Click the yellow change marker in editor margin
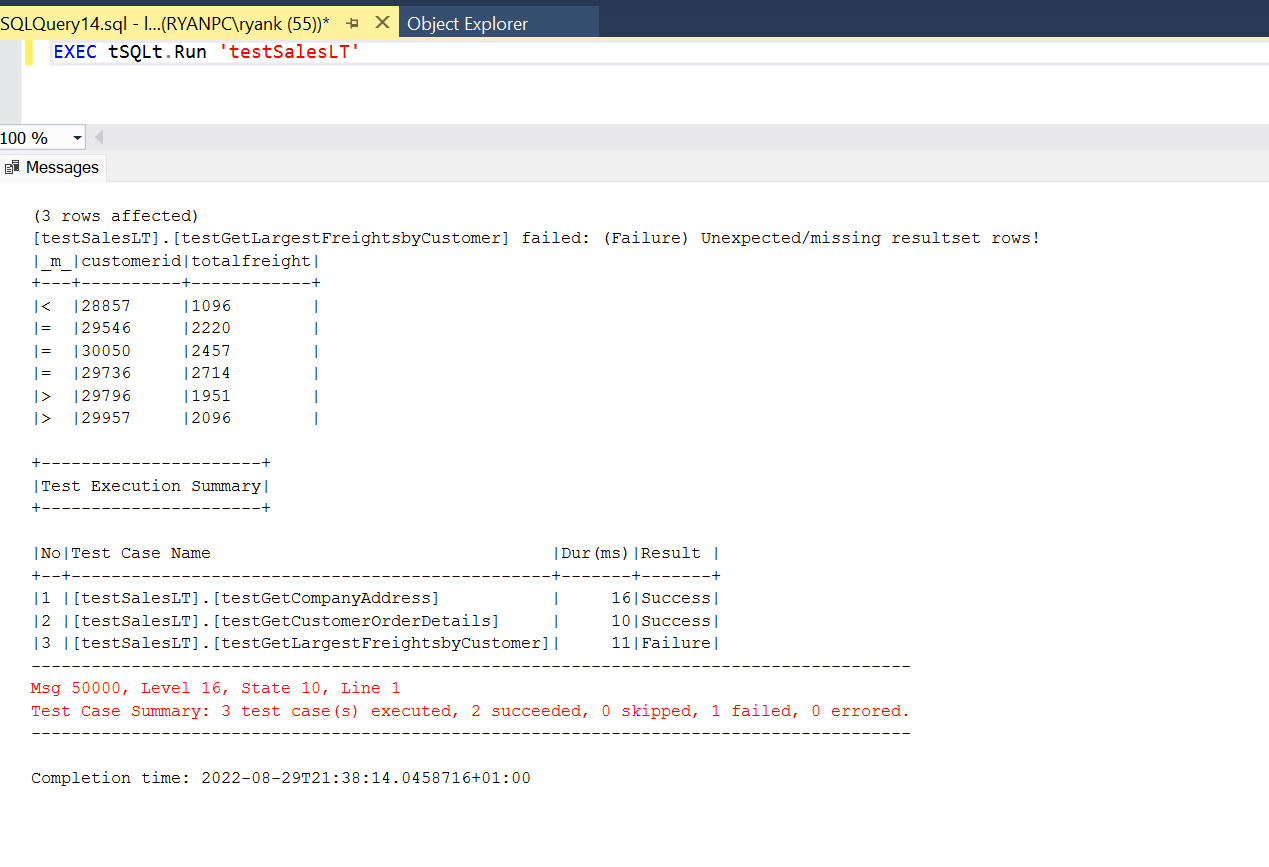 click(x=29, y=52)
